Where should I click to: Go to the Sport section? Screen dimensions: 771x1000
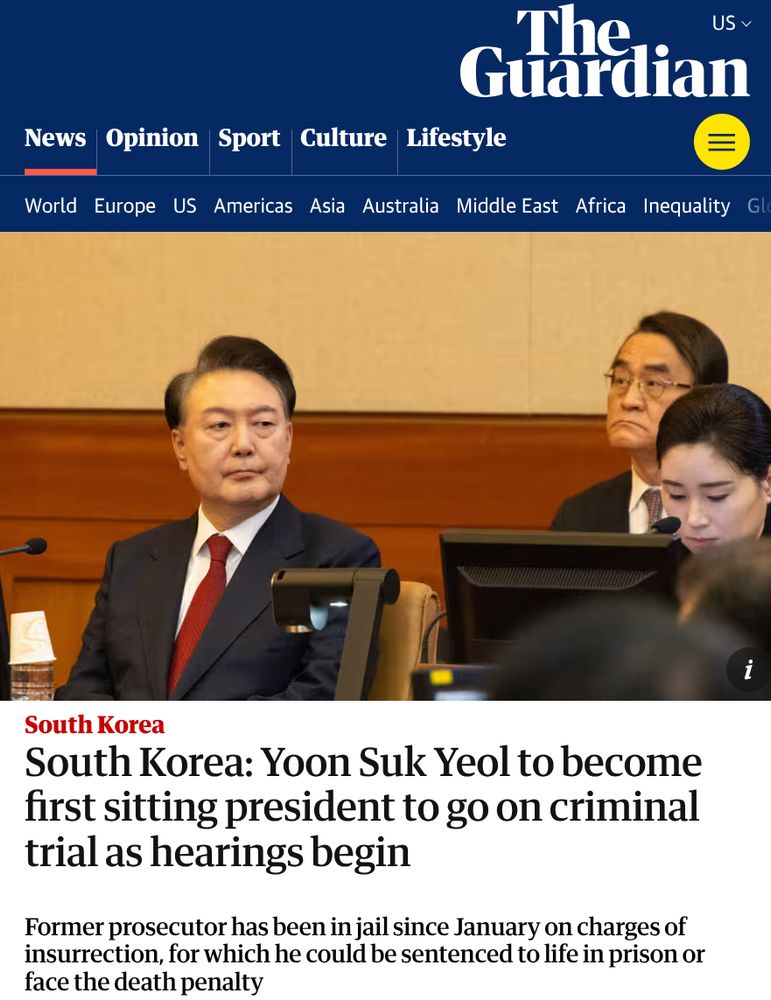(x=249, y=138)
